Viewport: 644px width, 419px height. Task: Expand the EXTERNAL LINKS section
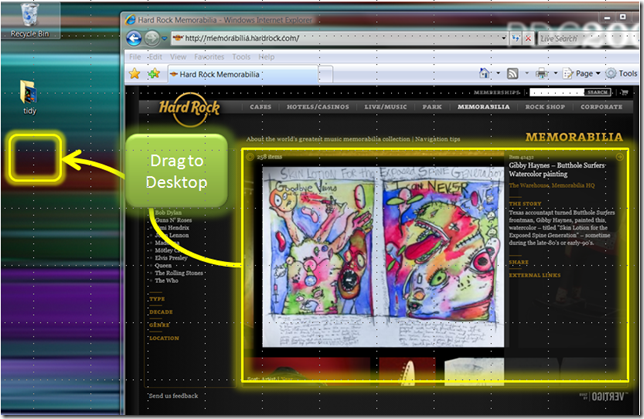(x=535, y=275)
